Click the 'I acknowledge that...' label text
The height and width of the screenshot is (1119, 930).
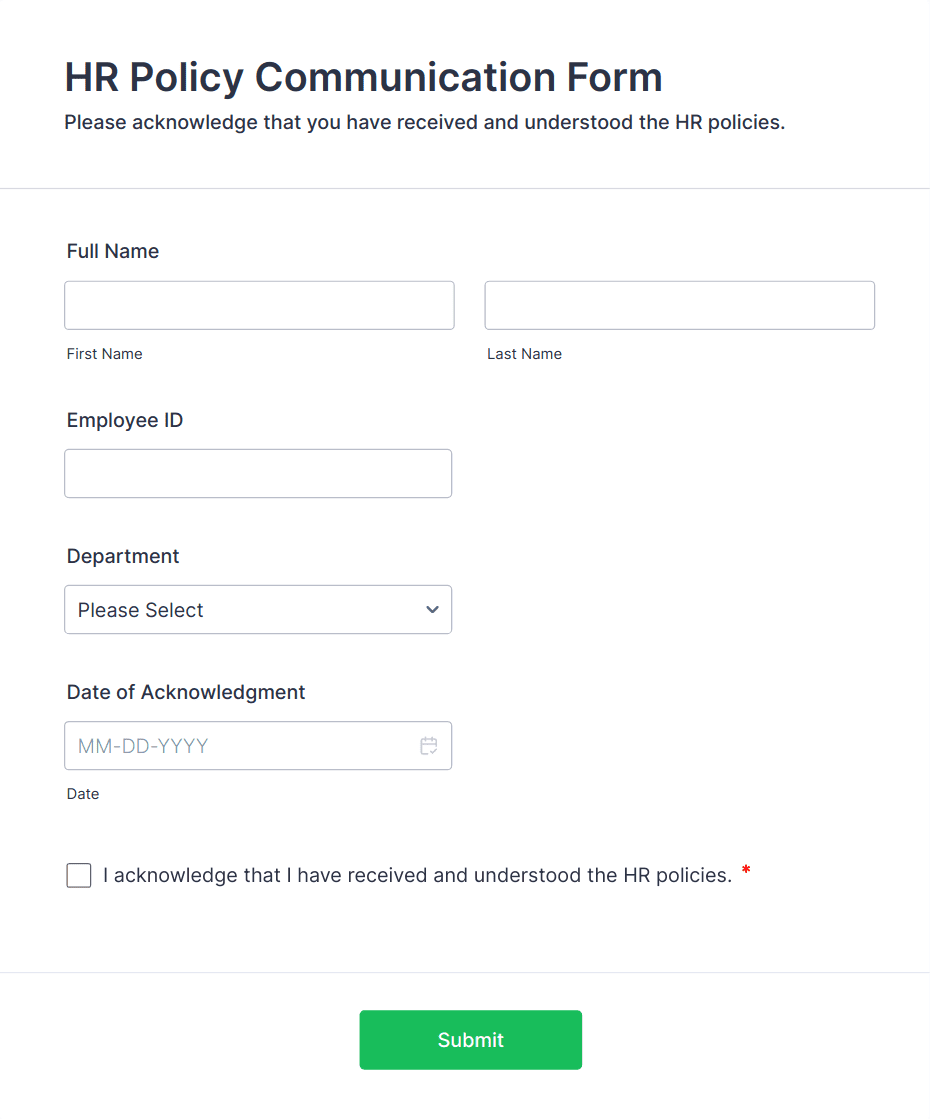[417, 876]
